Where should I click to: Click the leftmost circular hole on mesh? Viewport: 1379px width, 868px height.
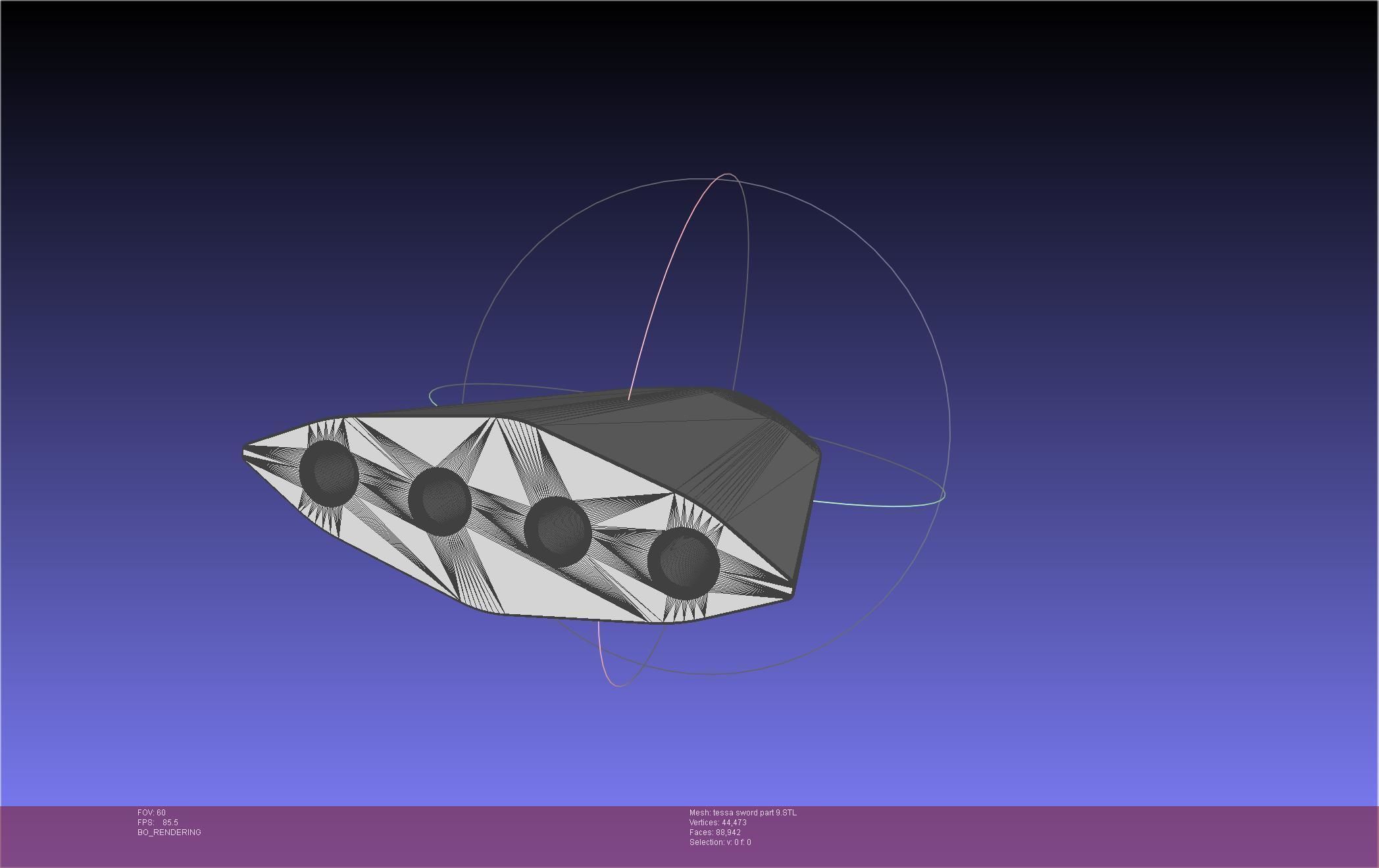[x=329, y=473]
